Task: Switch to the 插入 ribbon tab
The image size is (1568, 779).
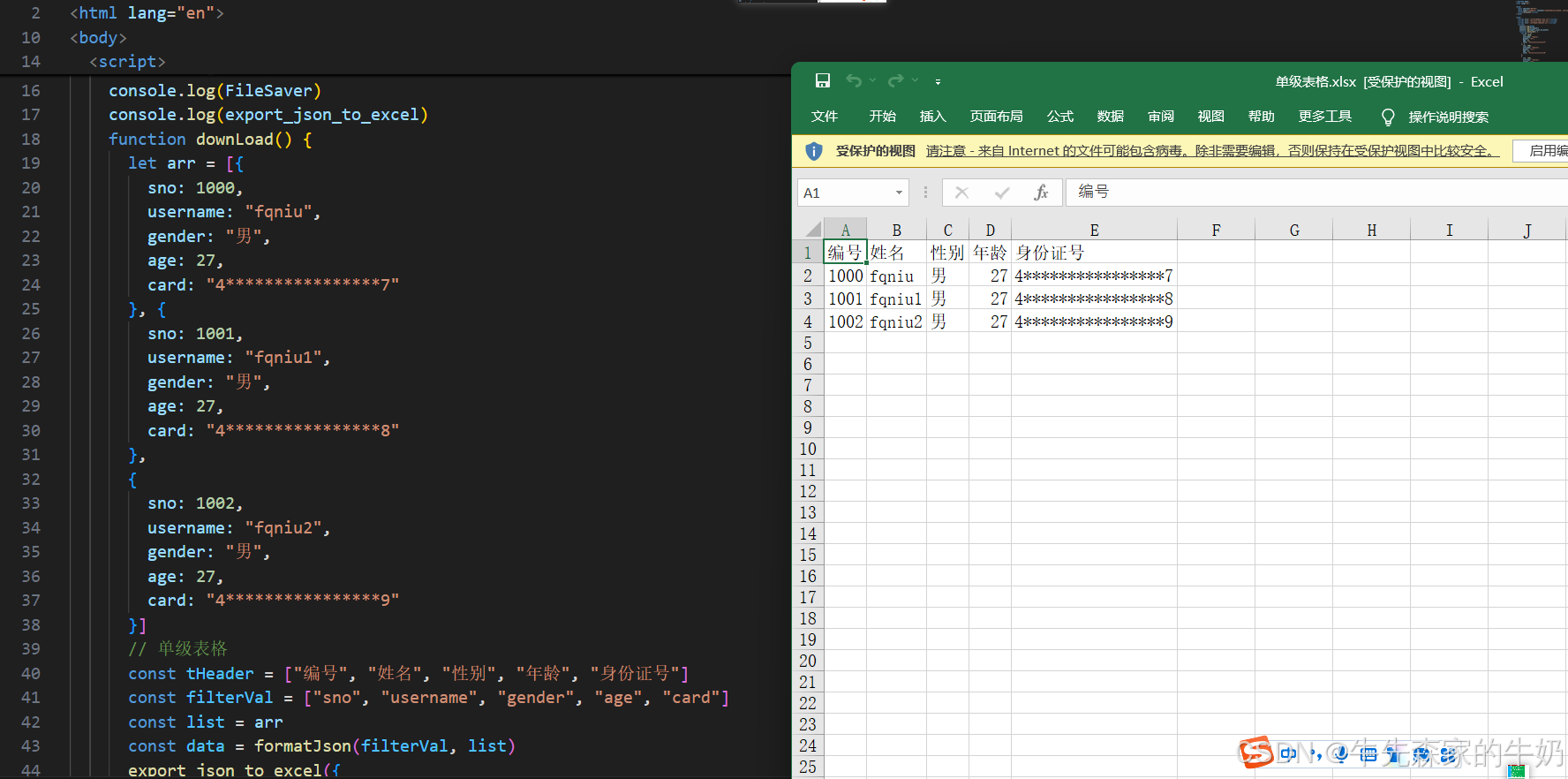Action: coord(932,117)
